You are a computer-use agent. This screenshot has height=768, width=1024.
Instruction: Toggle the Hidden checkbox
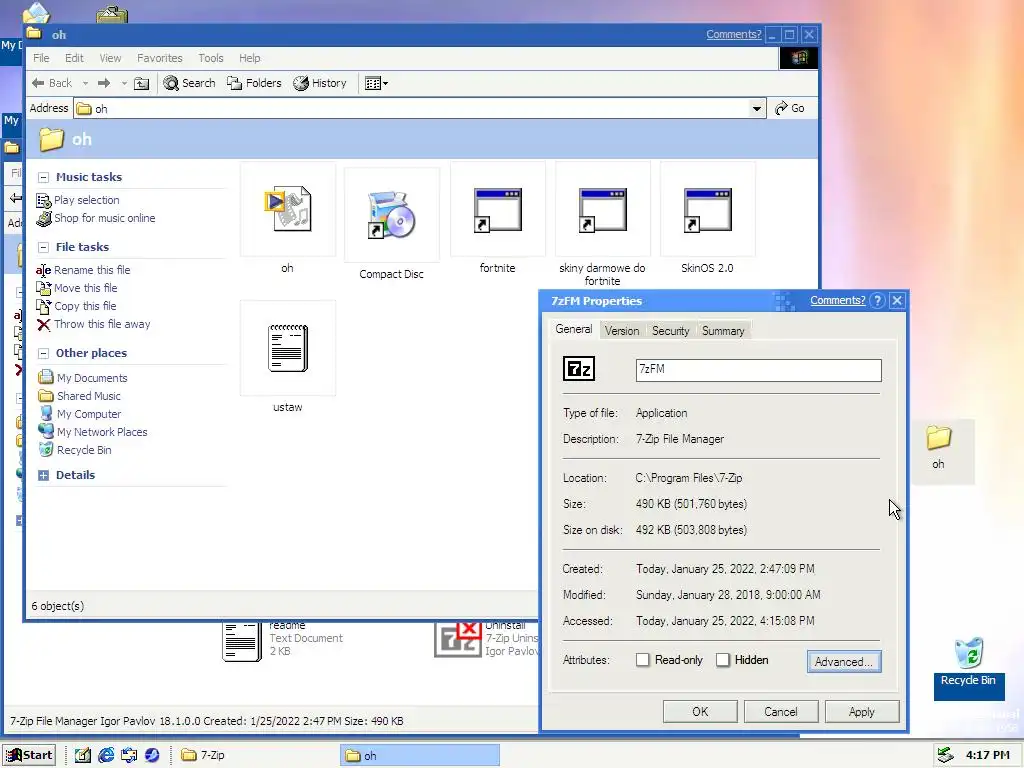[722, 660]
